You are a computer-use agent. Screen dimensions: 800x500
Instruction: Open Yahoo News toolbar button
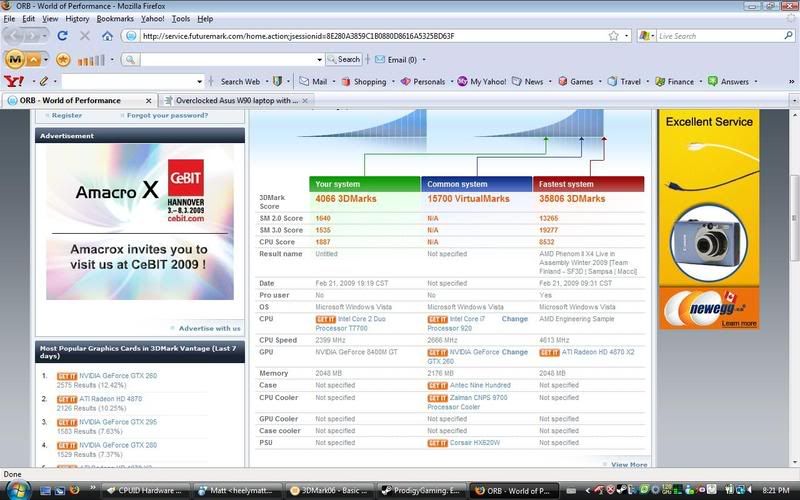[528, 81]
